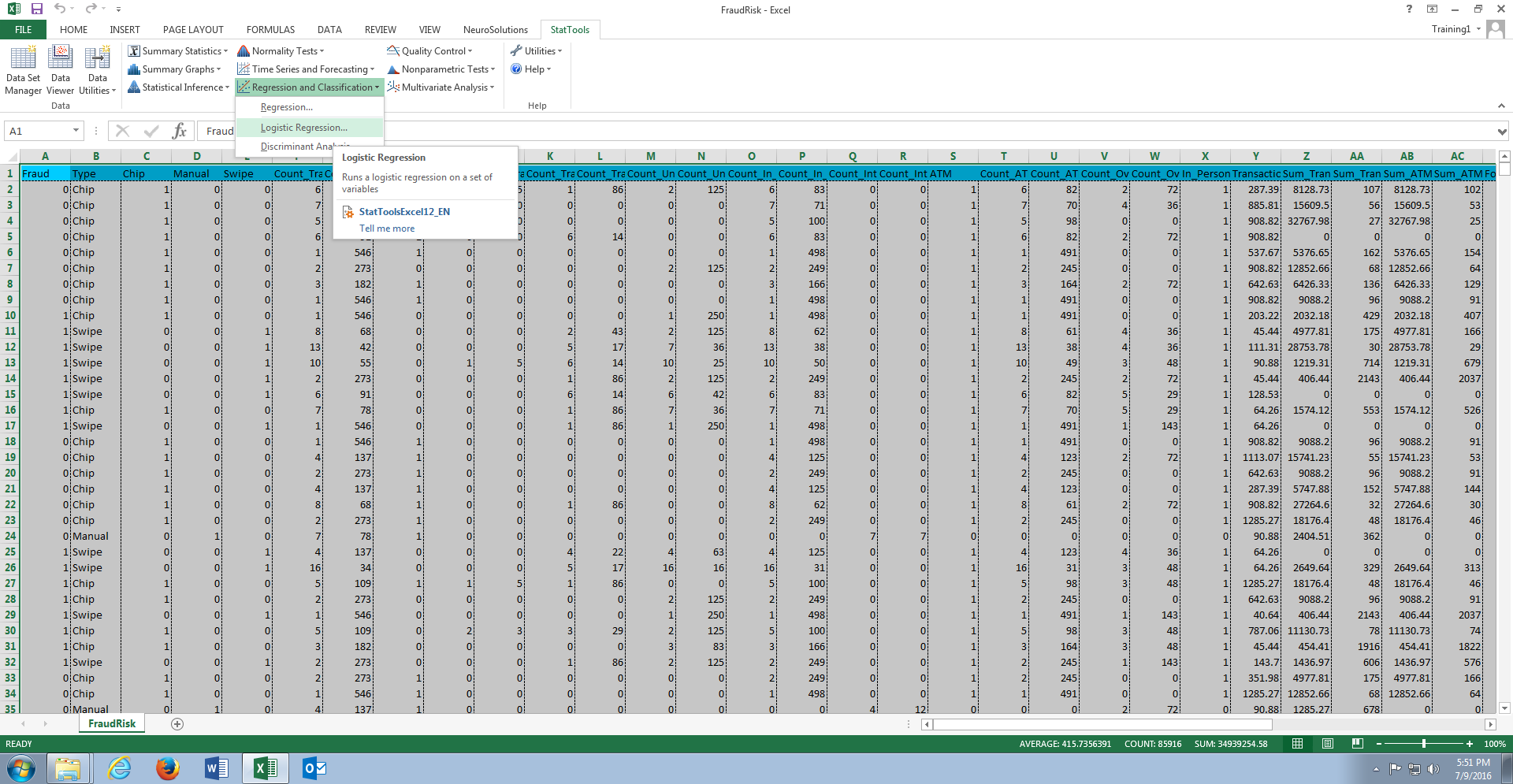Screen dimensions: 1513x784
Task: Switch to the REVIEW ribbon tab
Action: coord(380,30)
